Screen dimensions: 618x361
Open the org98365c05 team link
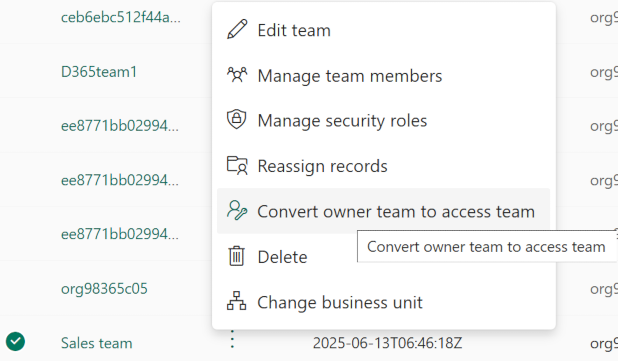(104, 289)
